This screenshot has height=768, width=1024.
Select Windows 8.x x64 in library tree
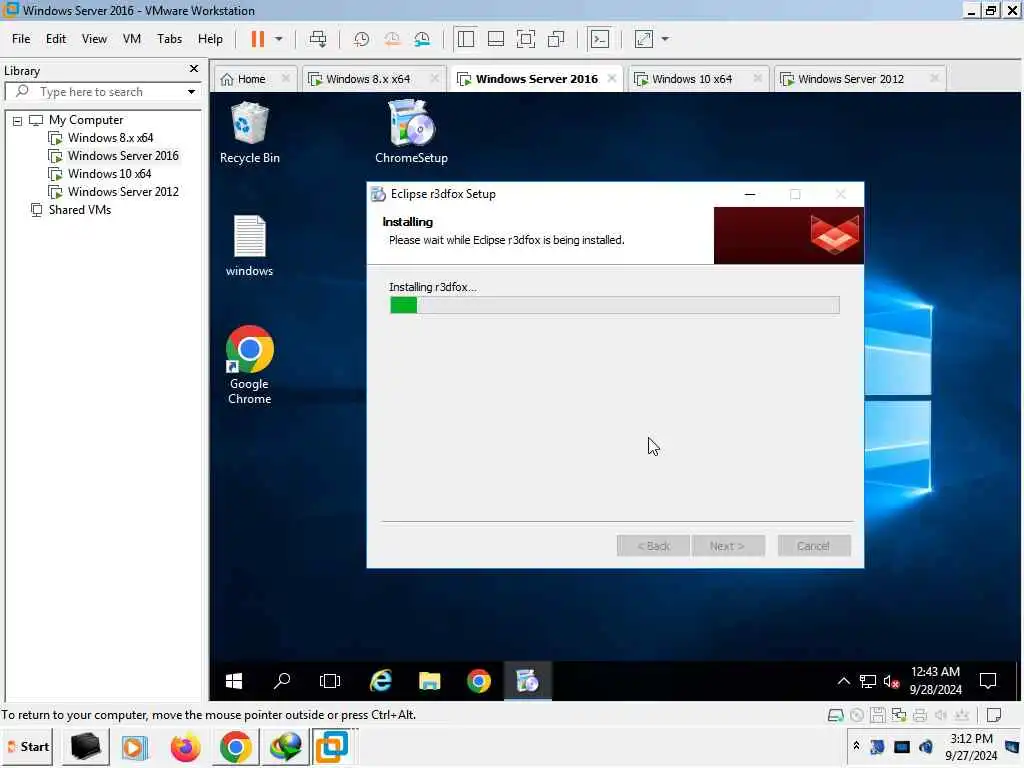110,138
